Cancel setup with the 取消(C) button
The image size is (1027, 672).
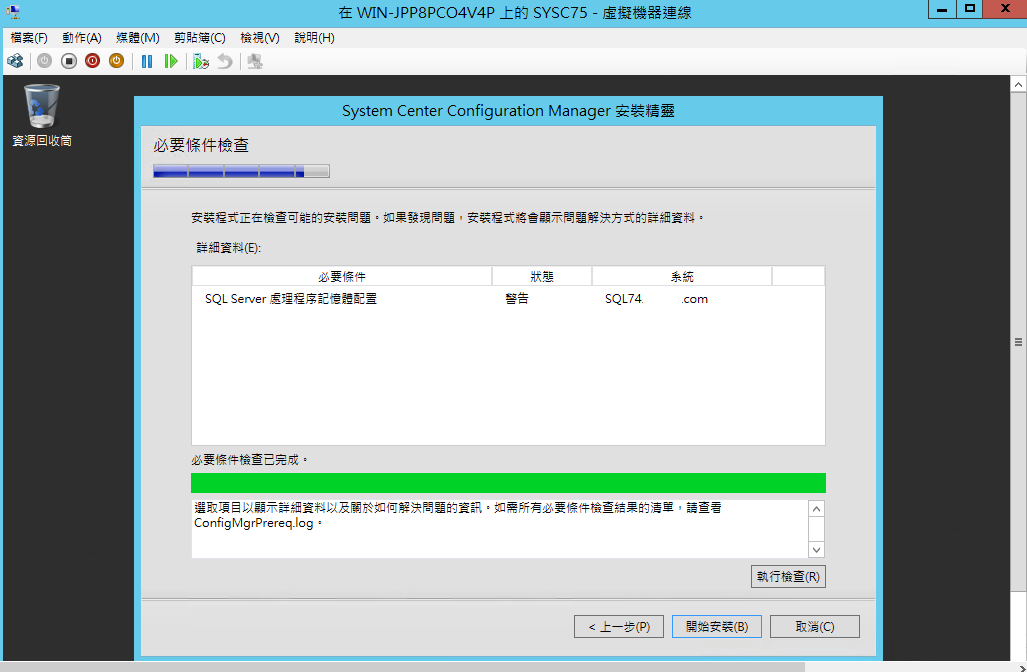coord(815,627)
